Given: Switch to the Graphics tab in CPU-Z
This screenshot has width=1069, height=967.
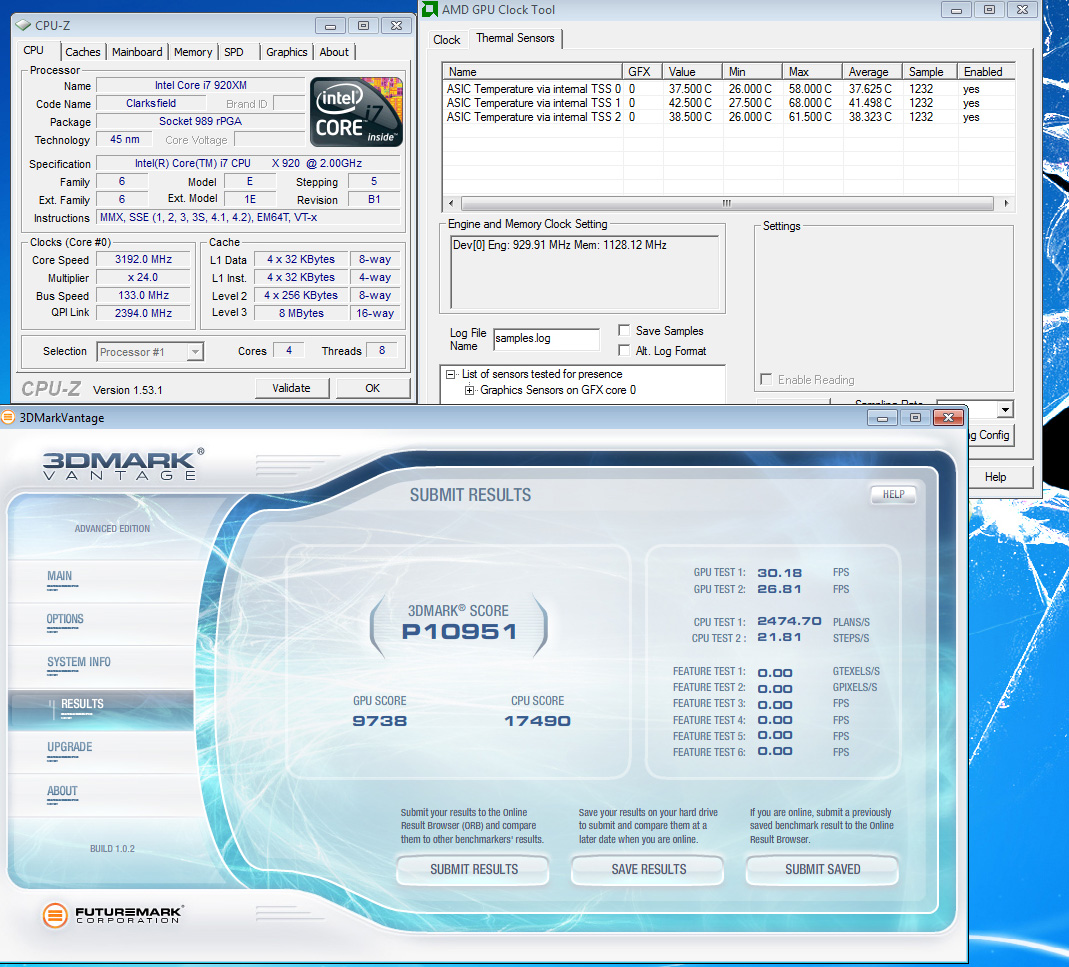Looking at the screenshot, I should click(286, 52).
